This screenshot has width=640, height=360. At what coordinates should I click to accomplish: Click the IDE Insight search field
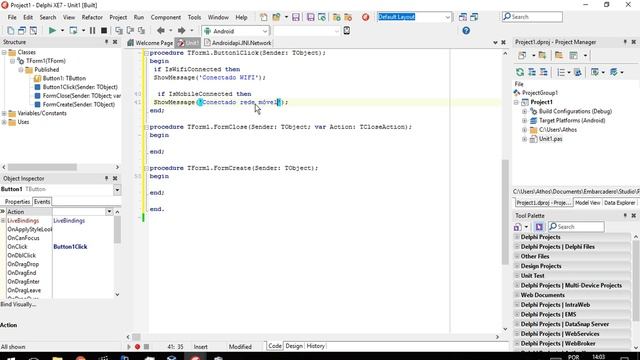pyautogui.click(x=532, y=17)
